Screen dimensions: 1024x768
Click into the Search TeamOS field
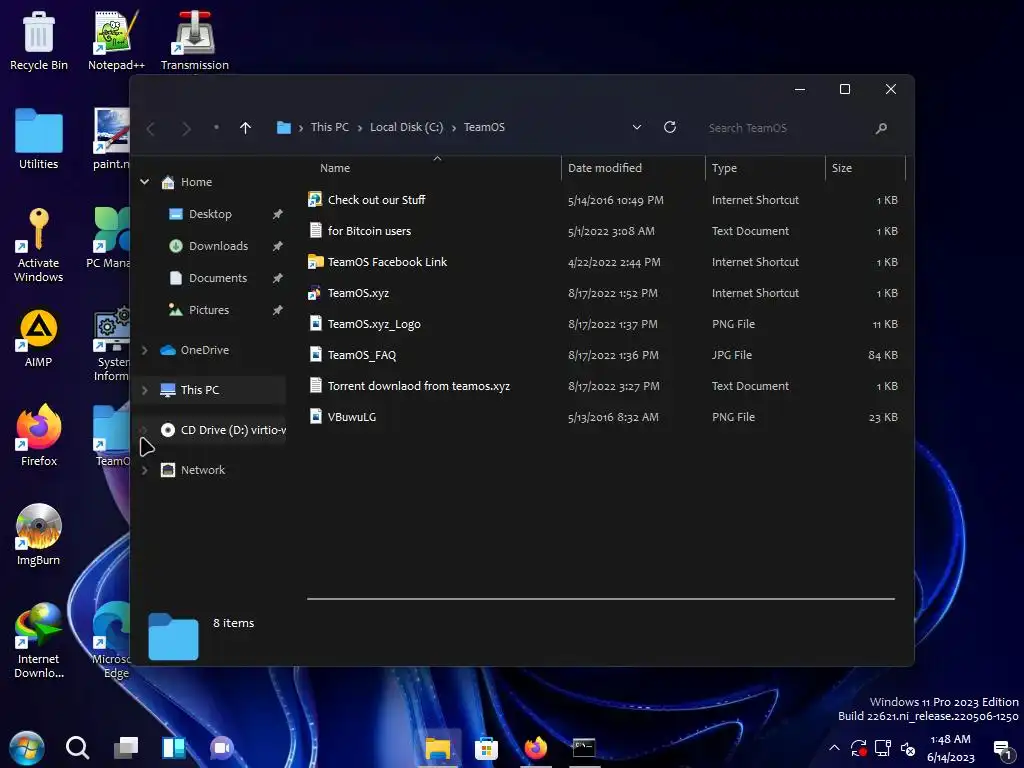click(784, 128)
